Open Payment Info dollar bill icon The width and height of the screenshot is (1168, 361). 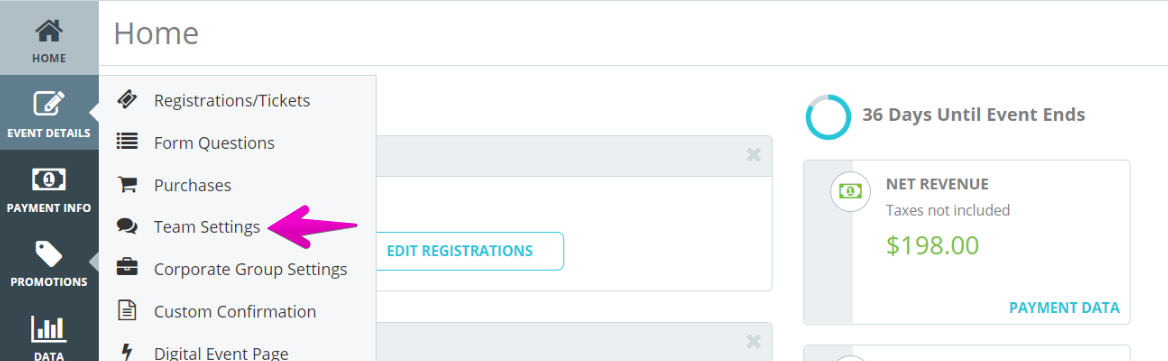click(49, 179)
